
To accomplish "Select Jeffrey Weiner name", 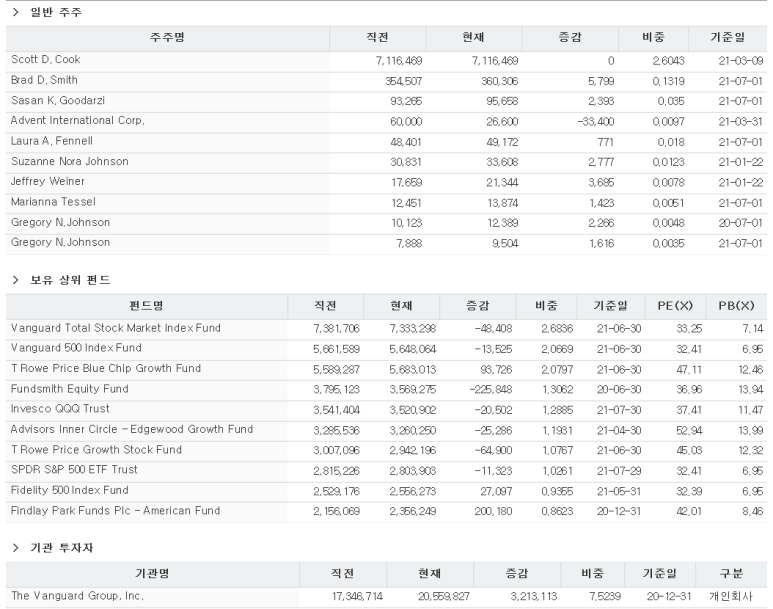I will (x=48, y=181).
